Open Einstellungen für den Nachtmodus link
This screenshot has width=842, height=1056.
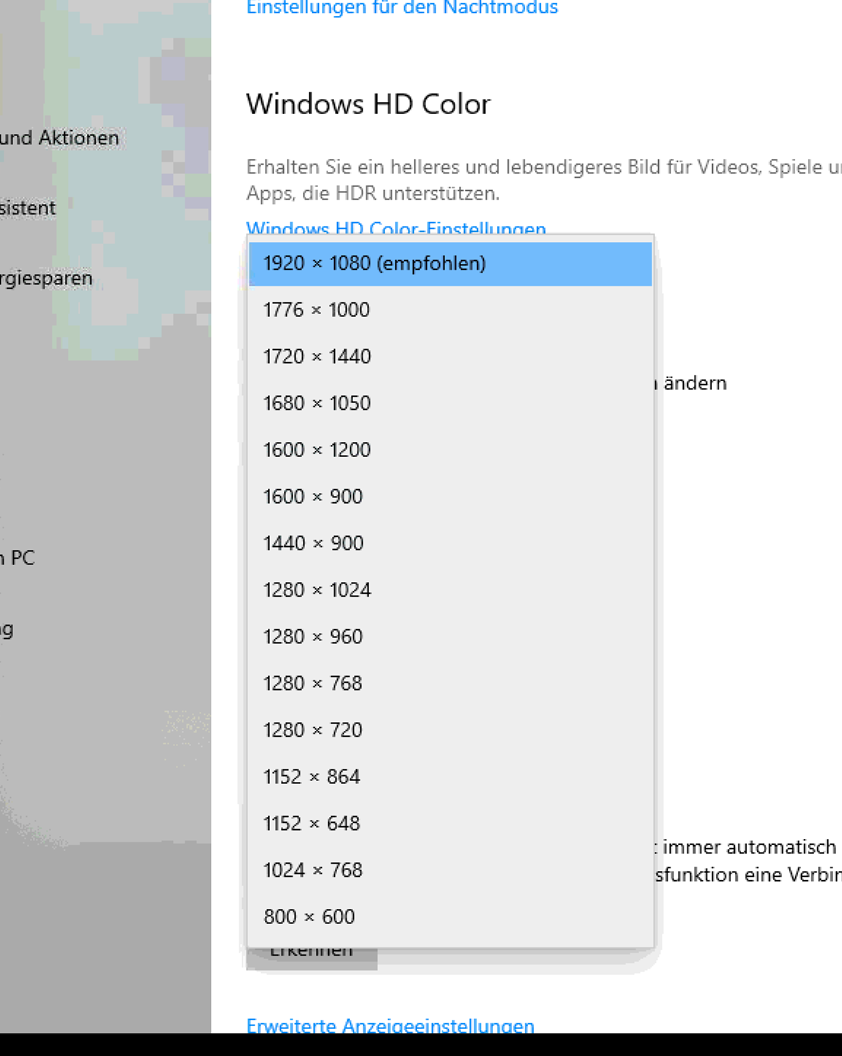click(x=402, y=7)
